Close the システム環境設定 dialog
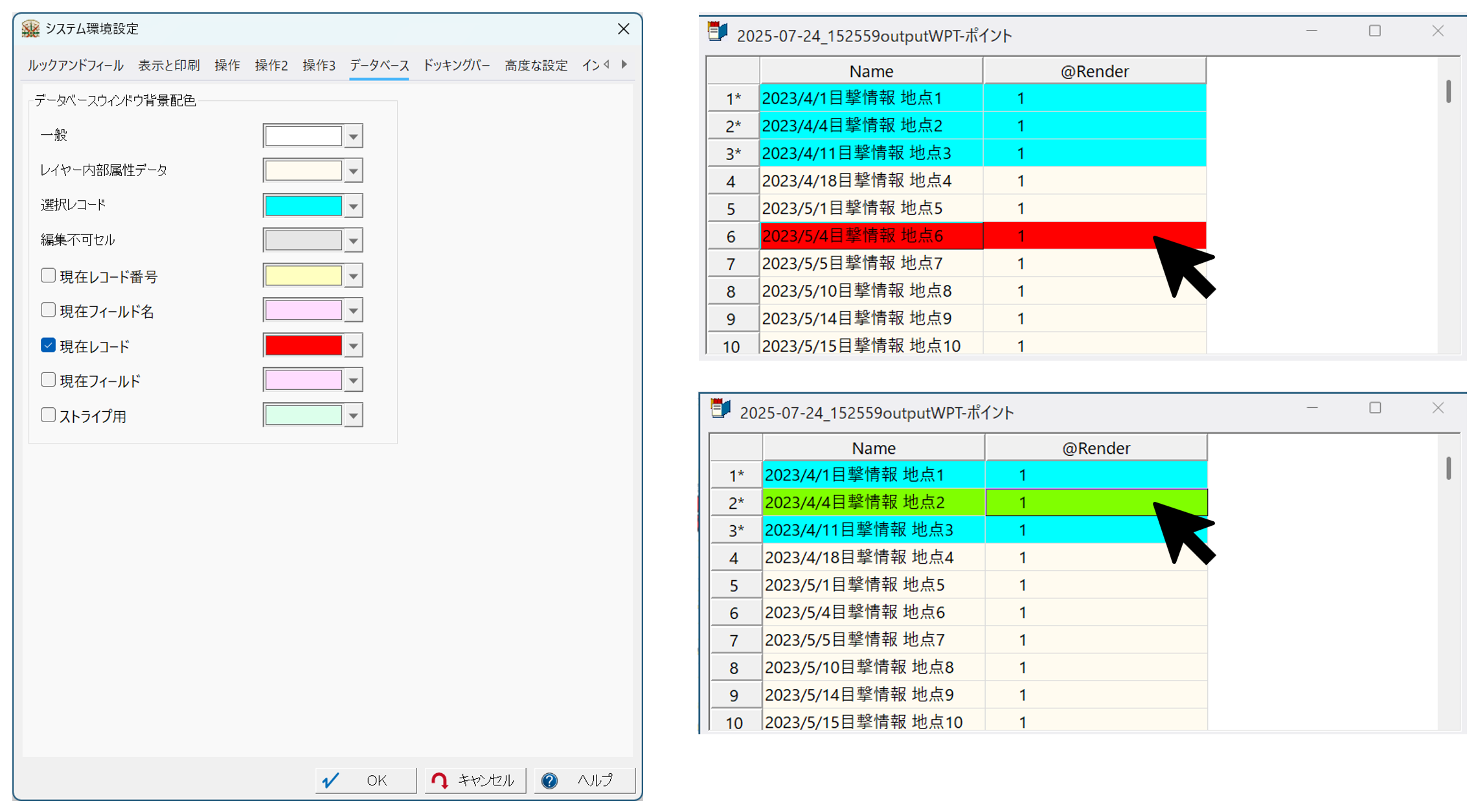Screen dimensions: 1478x812 tap(623, 29)
